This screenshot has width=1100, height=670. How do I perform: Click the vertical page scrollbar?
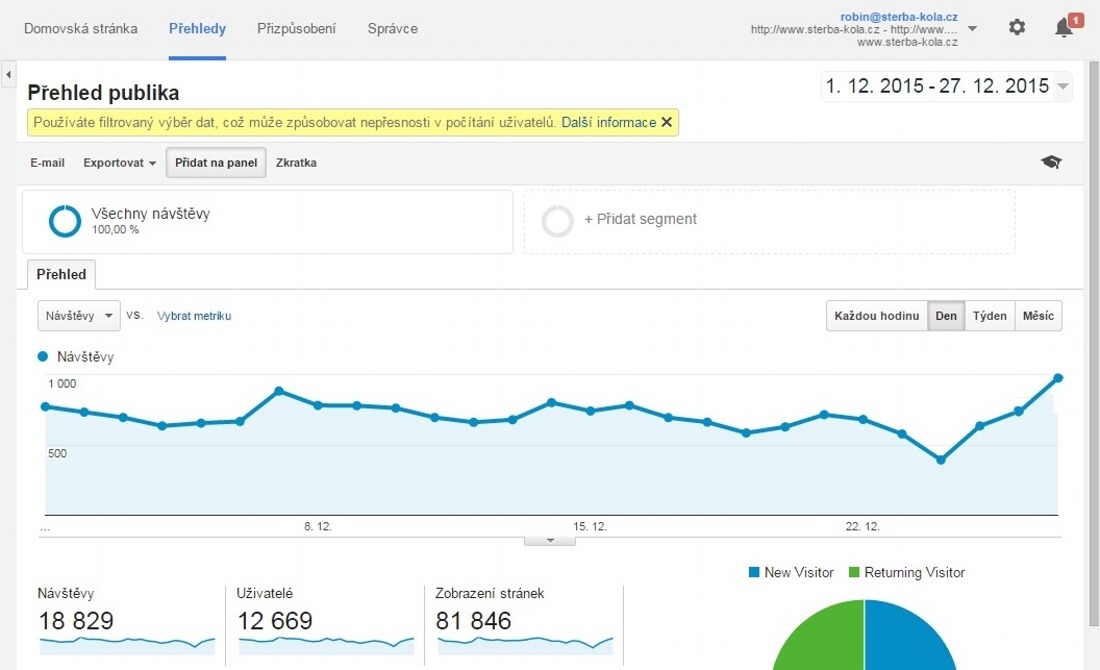(1094, 344)
